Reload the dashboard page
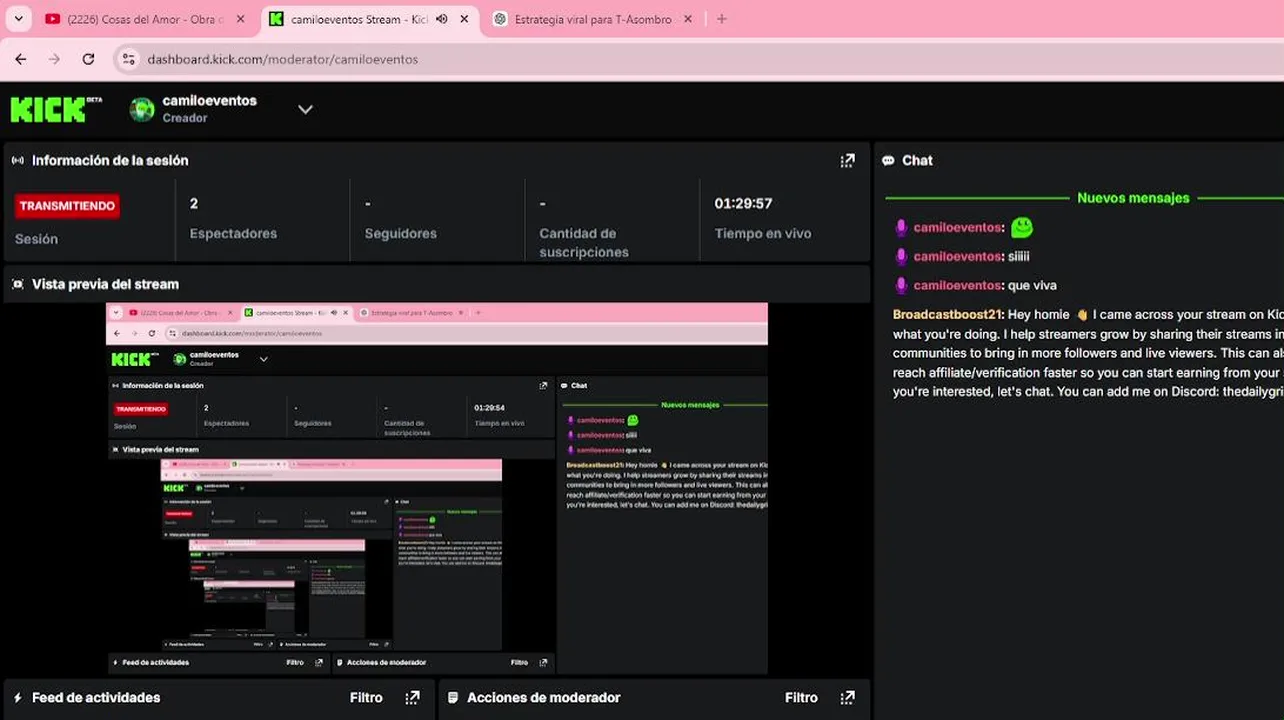The height and width of the screenshot is (720, 1284). tap(88, 59)
